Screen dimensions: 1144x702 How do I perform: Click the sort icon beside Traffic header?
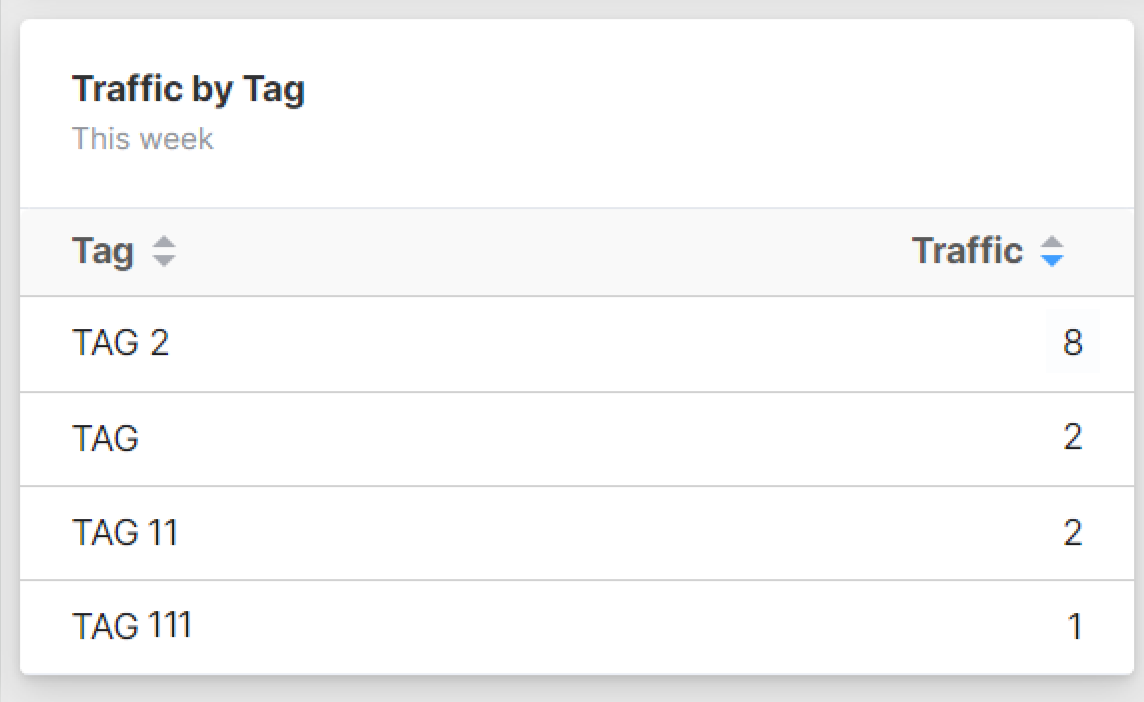click(1051, 251)
